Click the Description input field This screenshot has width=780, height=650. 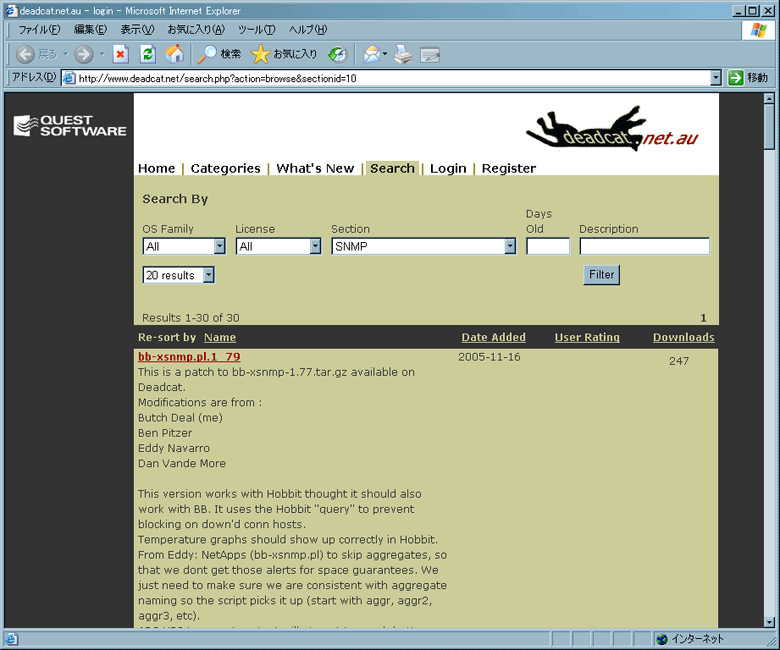click(x=644, y=246)
